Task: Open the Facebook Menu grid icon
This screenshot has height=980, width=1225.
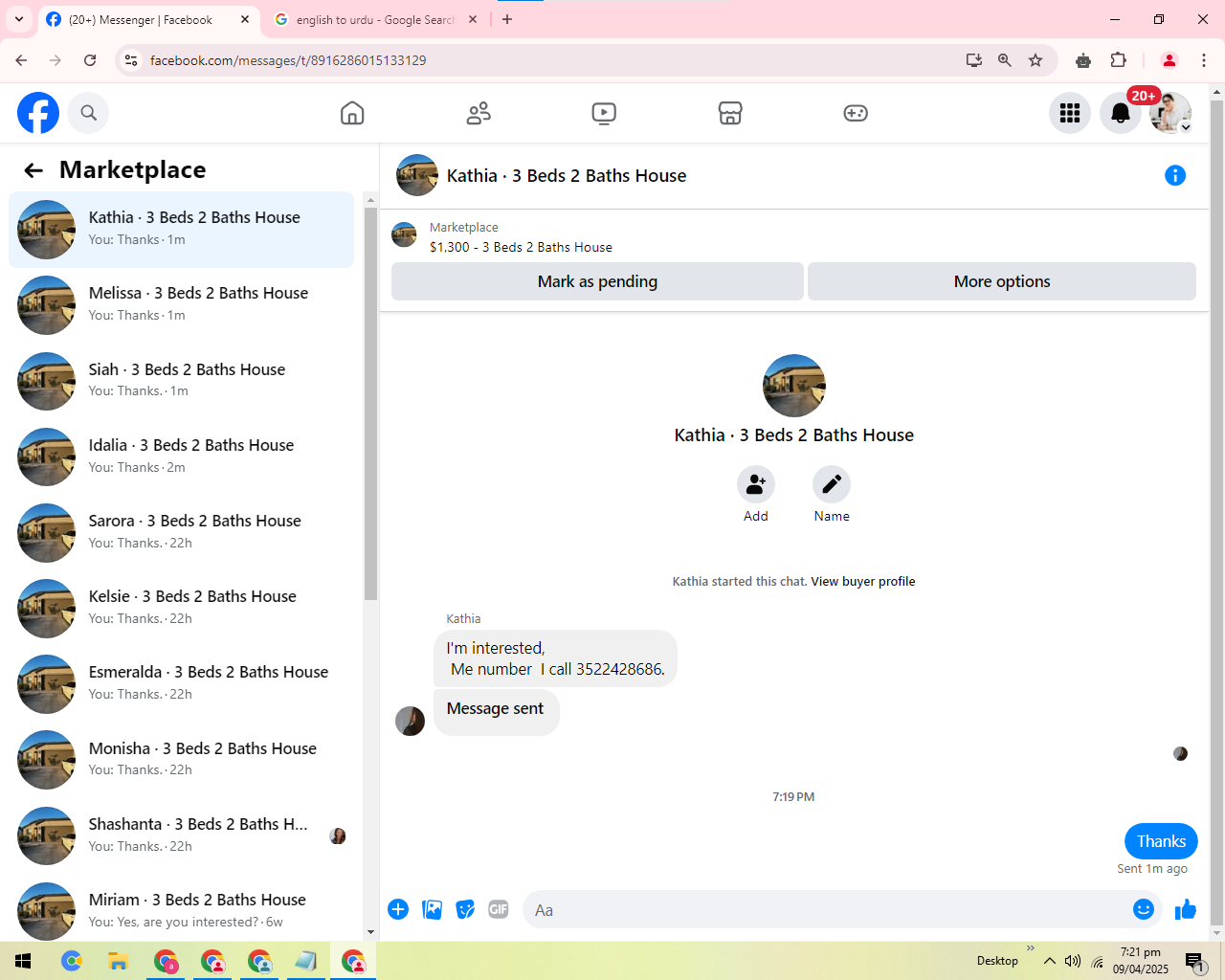Action: (x=1070, y=113)
